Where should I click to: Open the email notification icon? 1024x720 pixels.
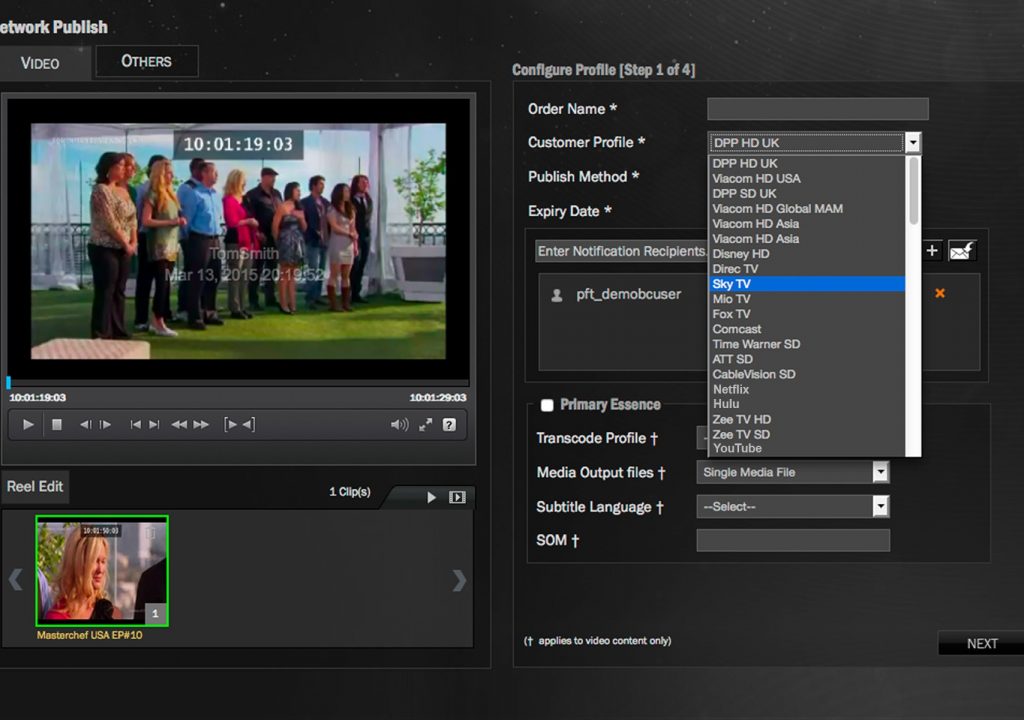point(962,250)
